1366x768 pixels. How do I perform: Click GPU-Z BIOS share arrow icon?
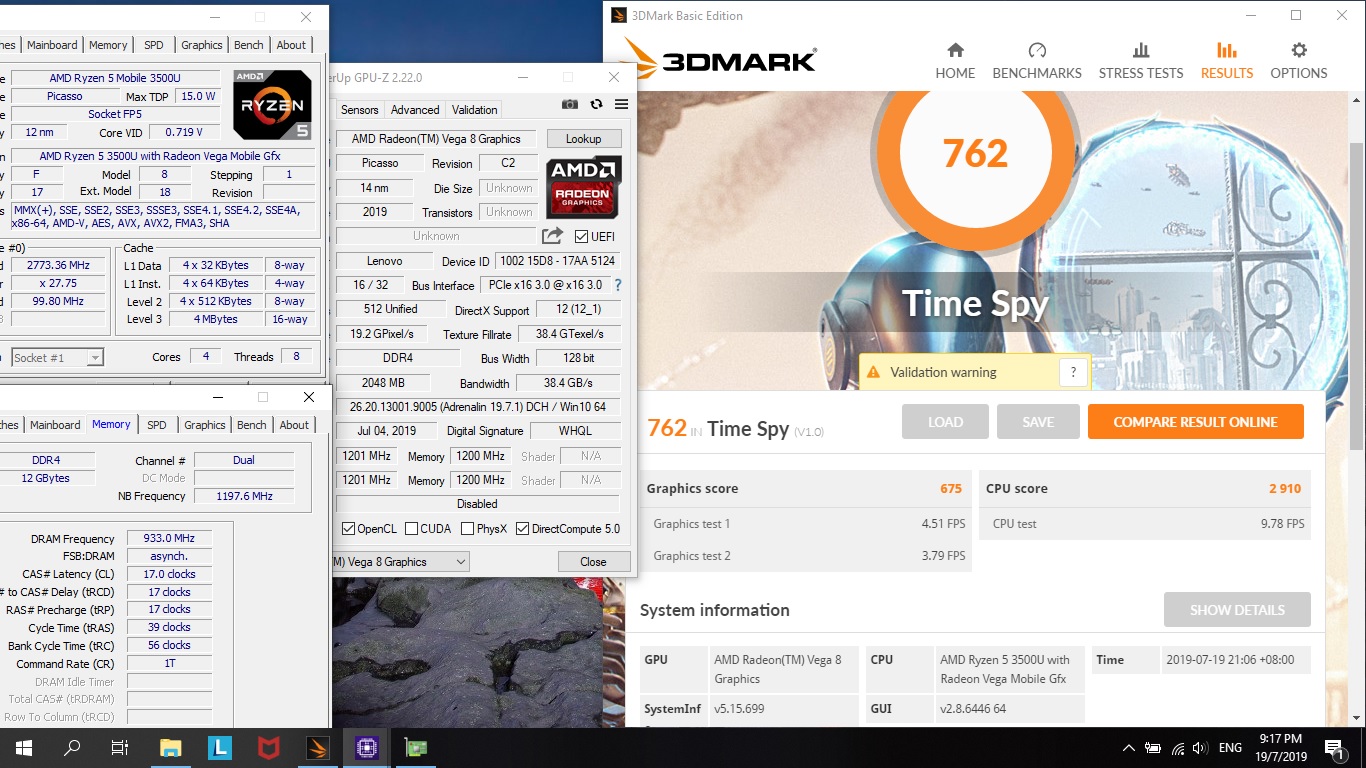pos(552,236)
